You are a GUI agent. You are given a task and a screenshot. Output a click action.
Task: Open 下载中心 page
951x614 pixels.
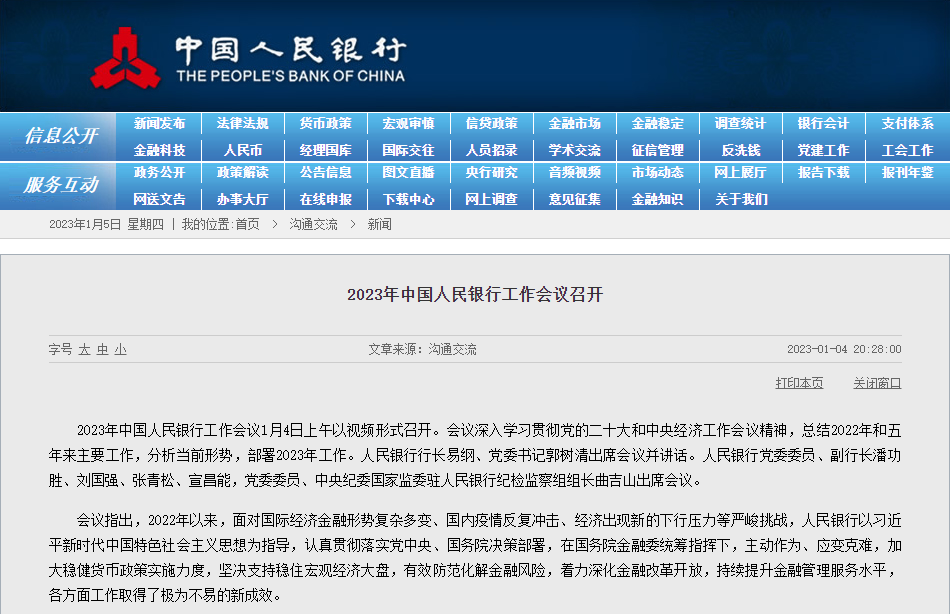click(409, 199)
